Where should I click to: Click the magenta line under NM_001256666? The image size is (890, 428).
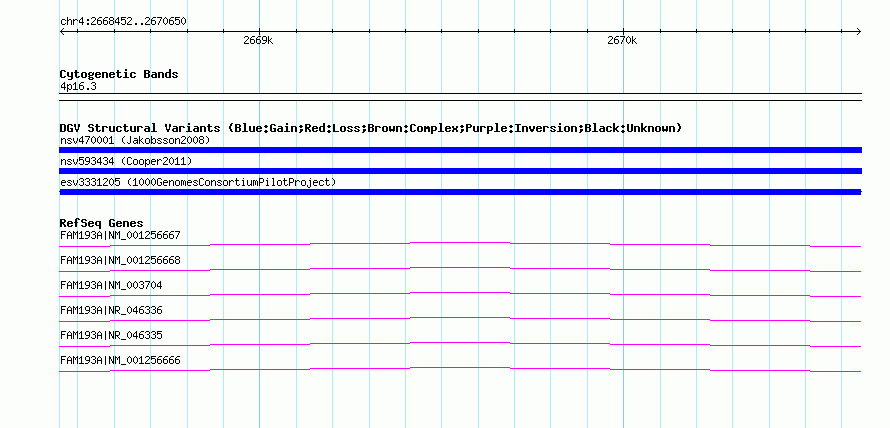click(x=460, y=369)
